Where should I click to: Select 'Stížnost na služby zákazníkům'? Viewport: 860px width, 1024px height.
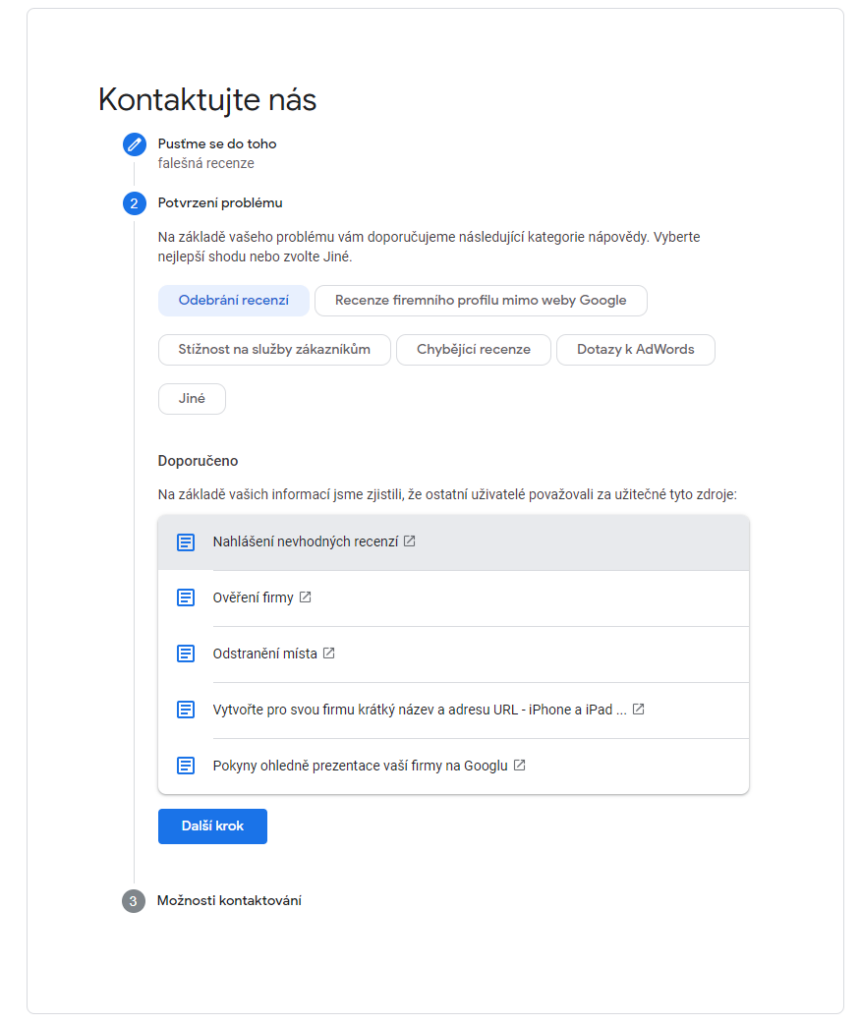point(273,349)
